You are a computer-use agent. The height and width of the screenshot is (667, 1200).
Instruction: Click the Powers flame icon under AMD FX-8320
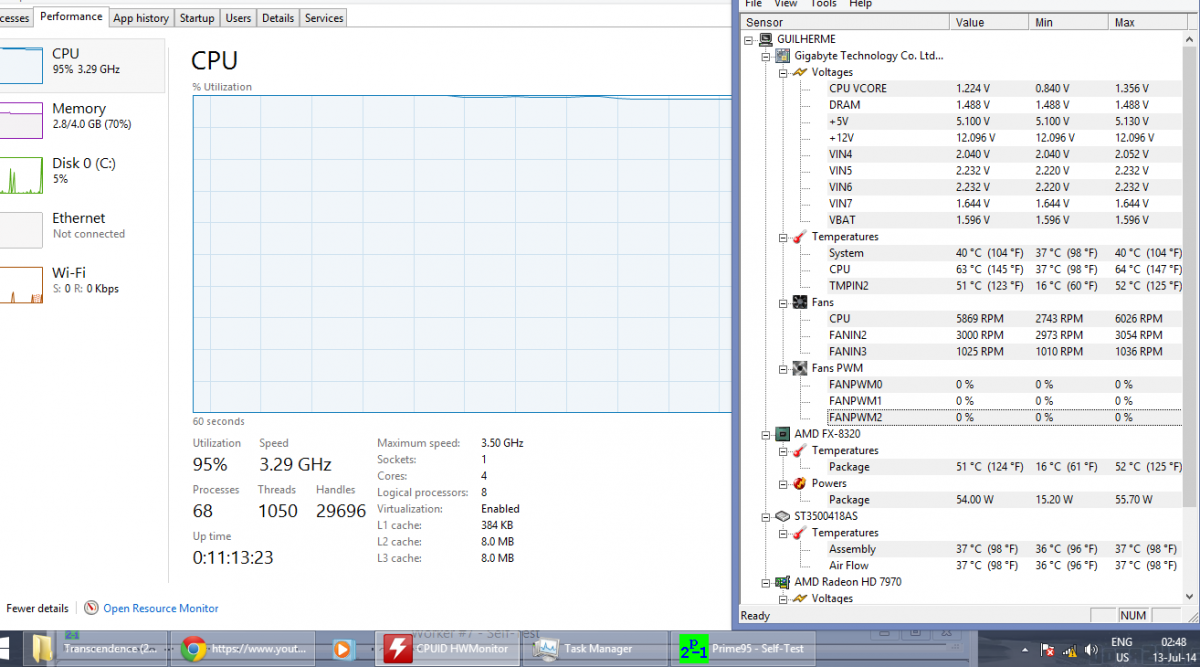point(800,483)
